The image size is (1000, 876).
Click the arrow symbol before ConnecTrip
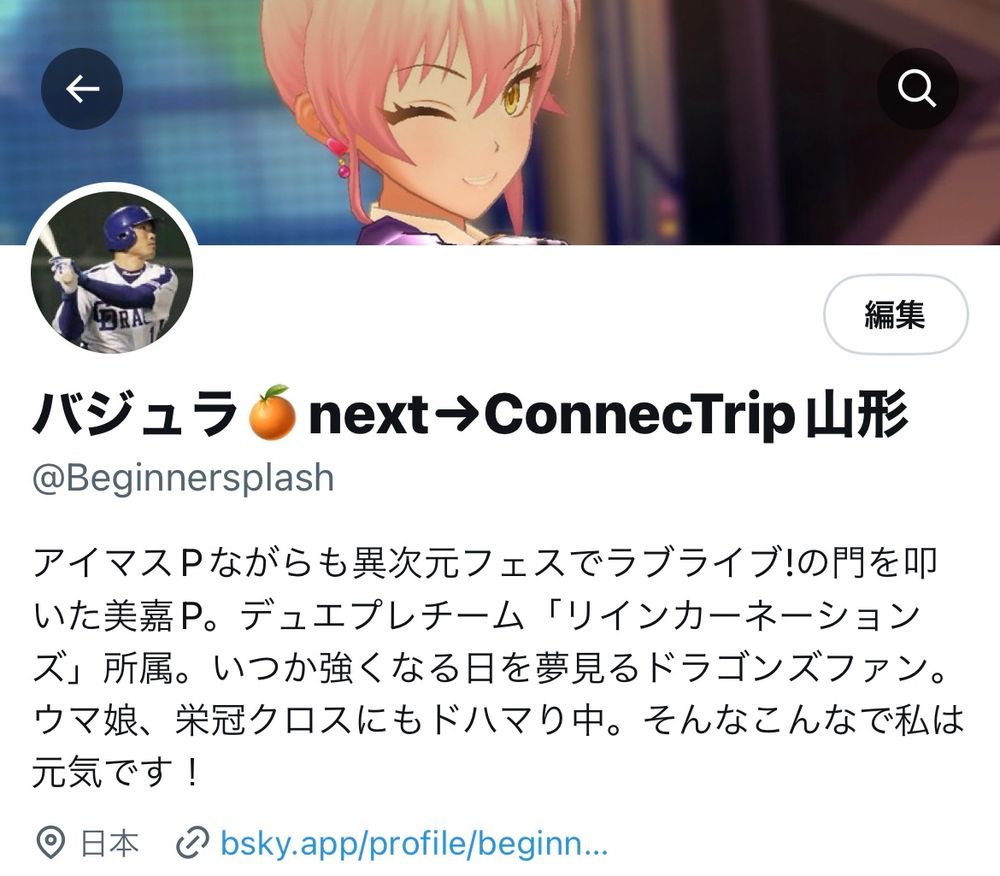click(456, 415)
